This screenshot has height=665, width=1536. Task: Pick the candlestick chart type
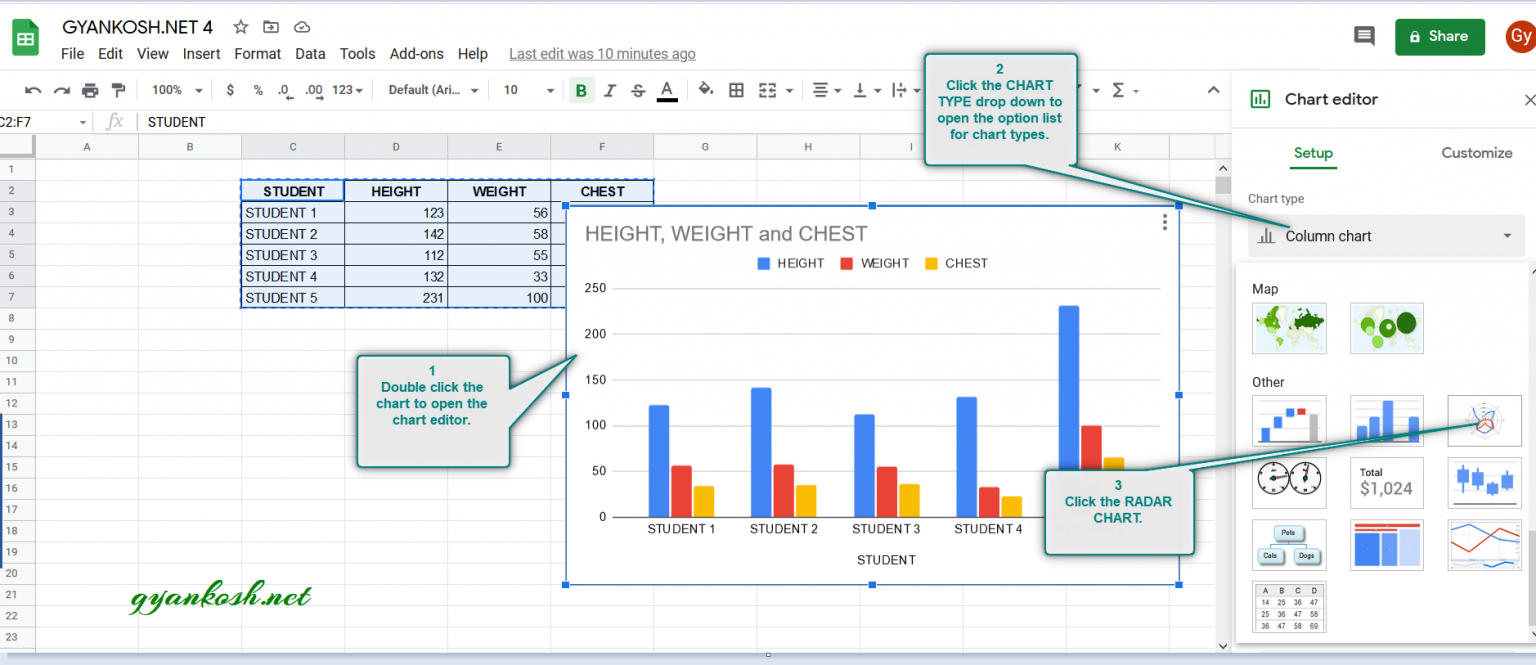tap(1484, 482)
